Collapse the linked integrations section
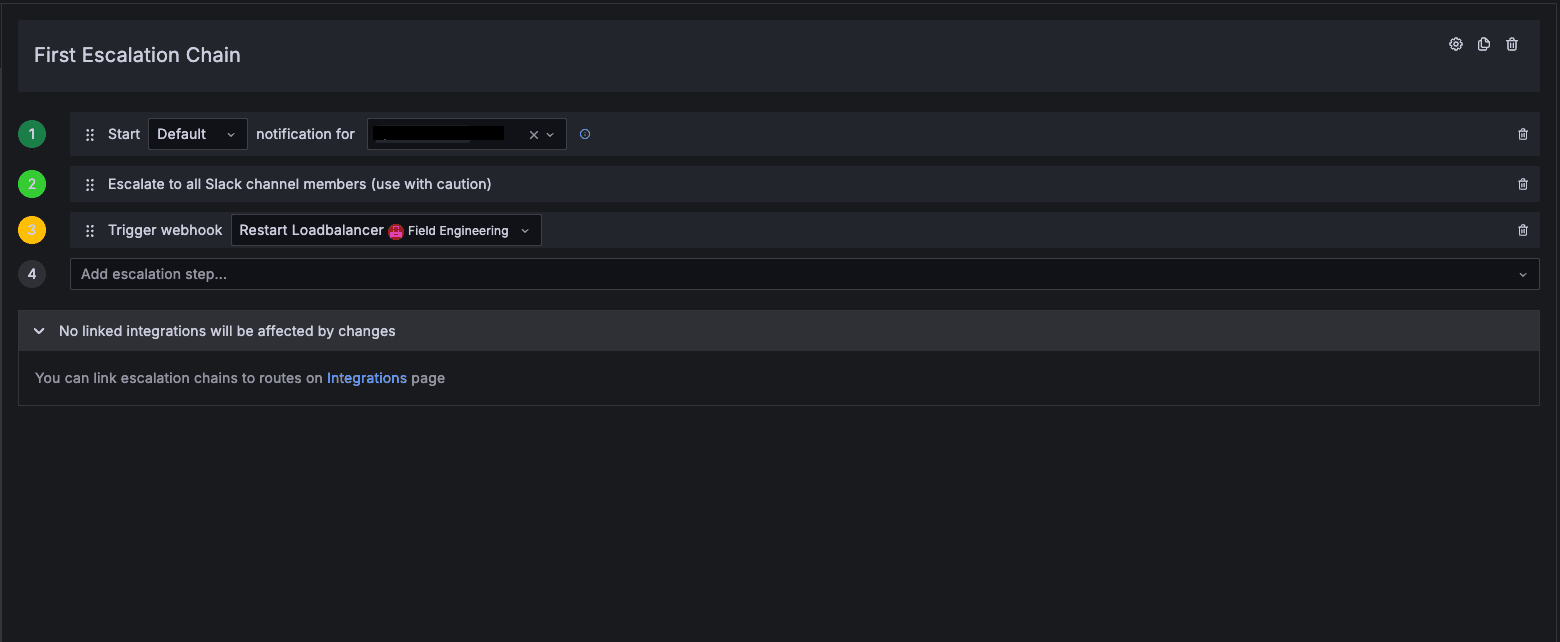This screenshot has width=1560, height=642. (x=39, y=331)
